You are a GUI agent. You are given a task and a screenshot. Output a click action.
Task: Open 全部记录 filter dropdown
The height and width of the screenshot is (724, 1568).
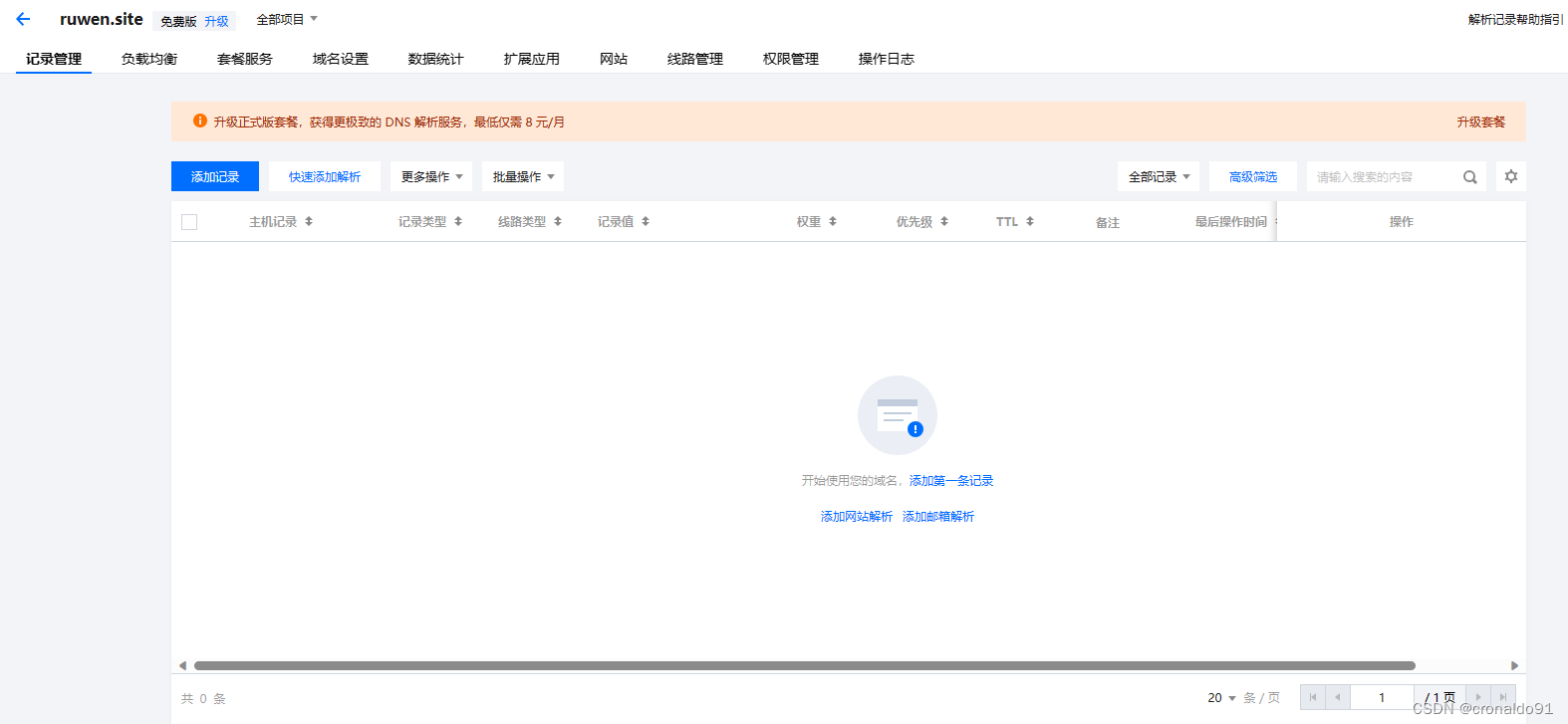click(x=1159, y=176)
